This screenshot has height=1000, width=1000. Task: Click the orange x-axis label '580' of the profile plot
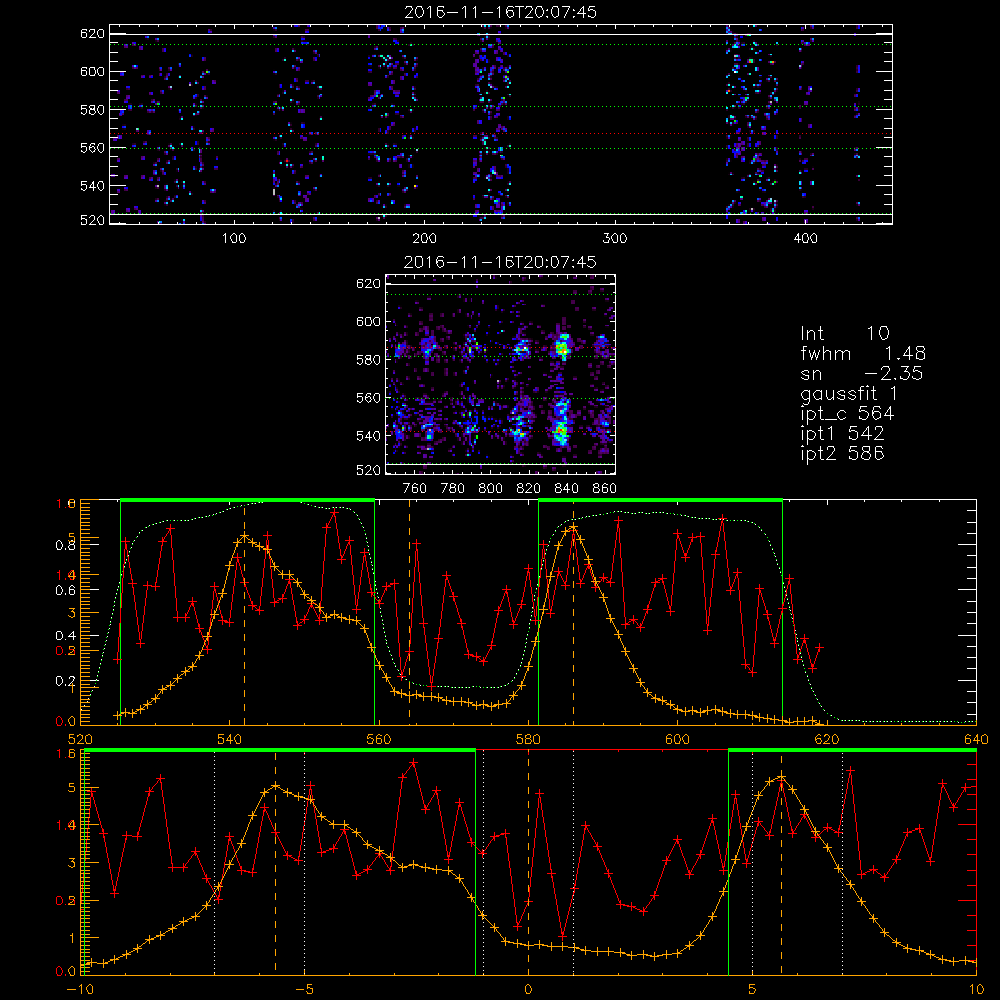pyautogui.click(x=528, y=739)
